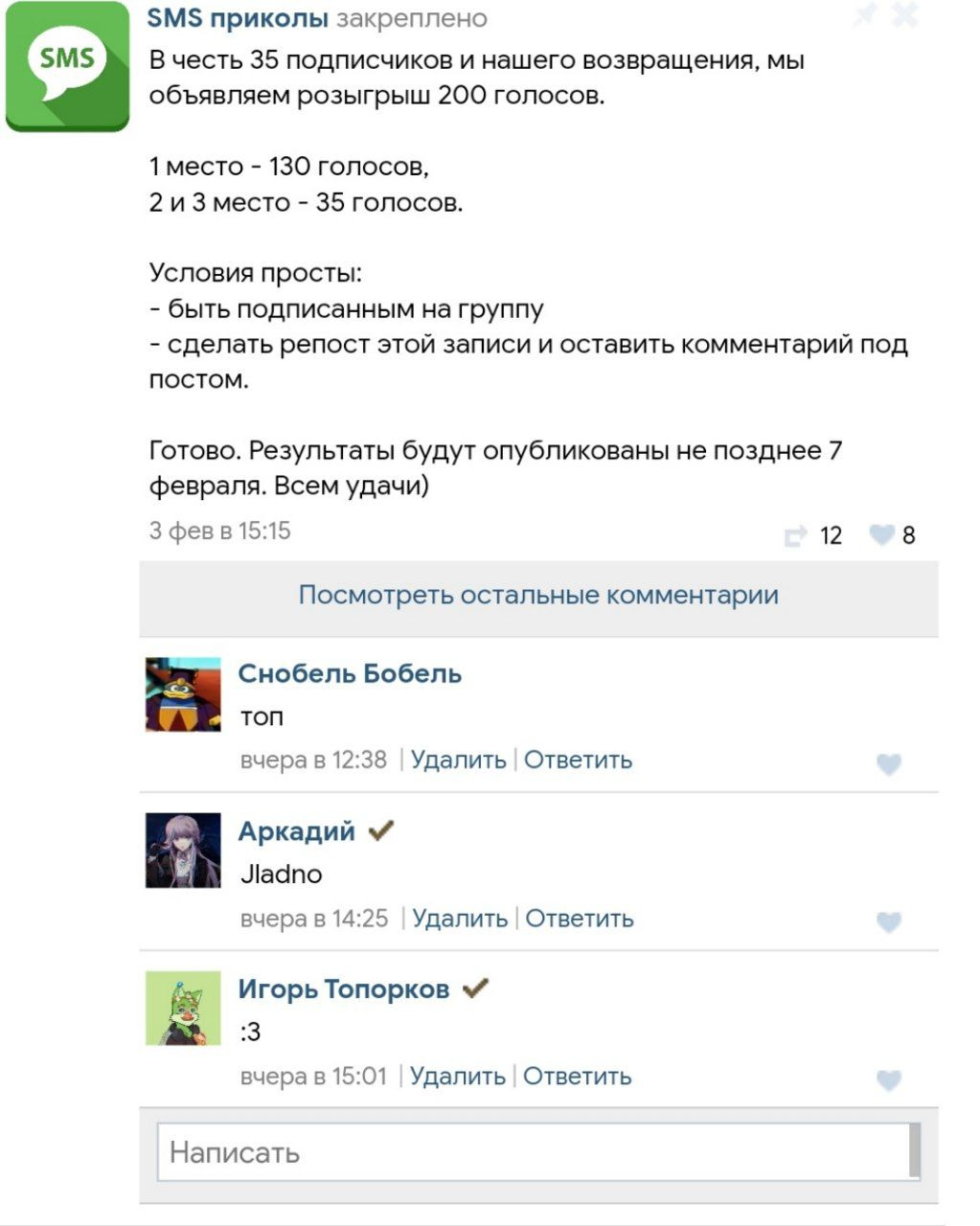The height and width of the screenshot is (1226, 980).
Task: Reply to Аркадий's comment
Action: point(580,919)
